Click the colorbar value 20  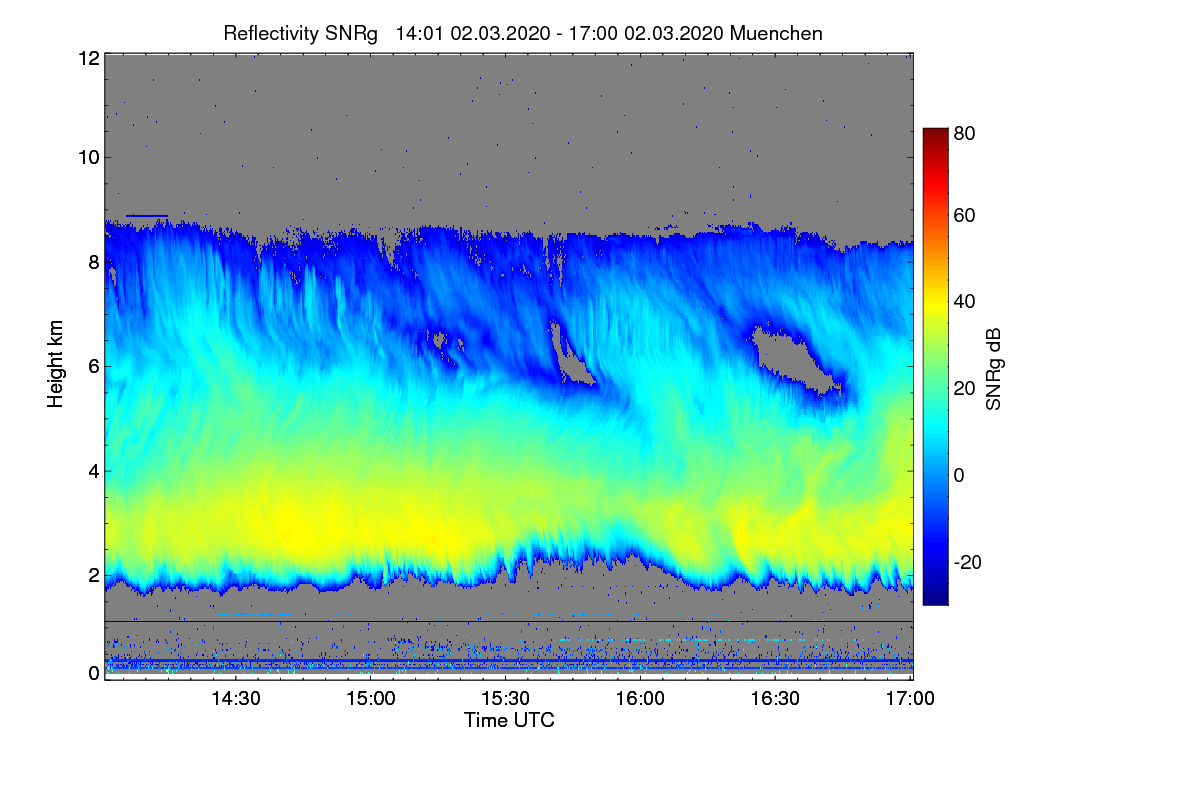965,389
